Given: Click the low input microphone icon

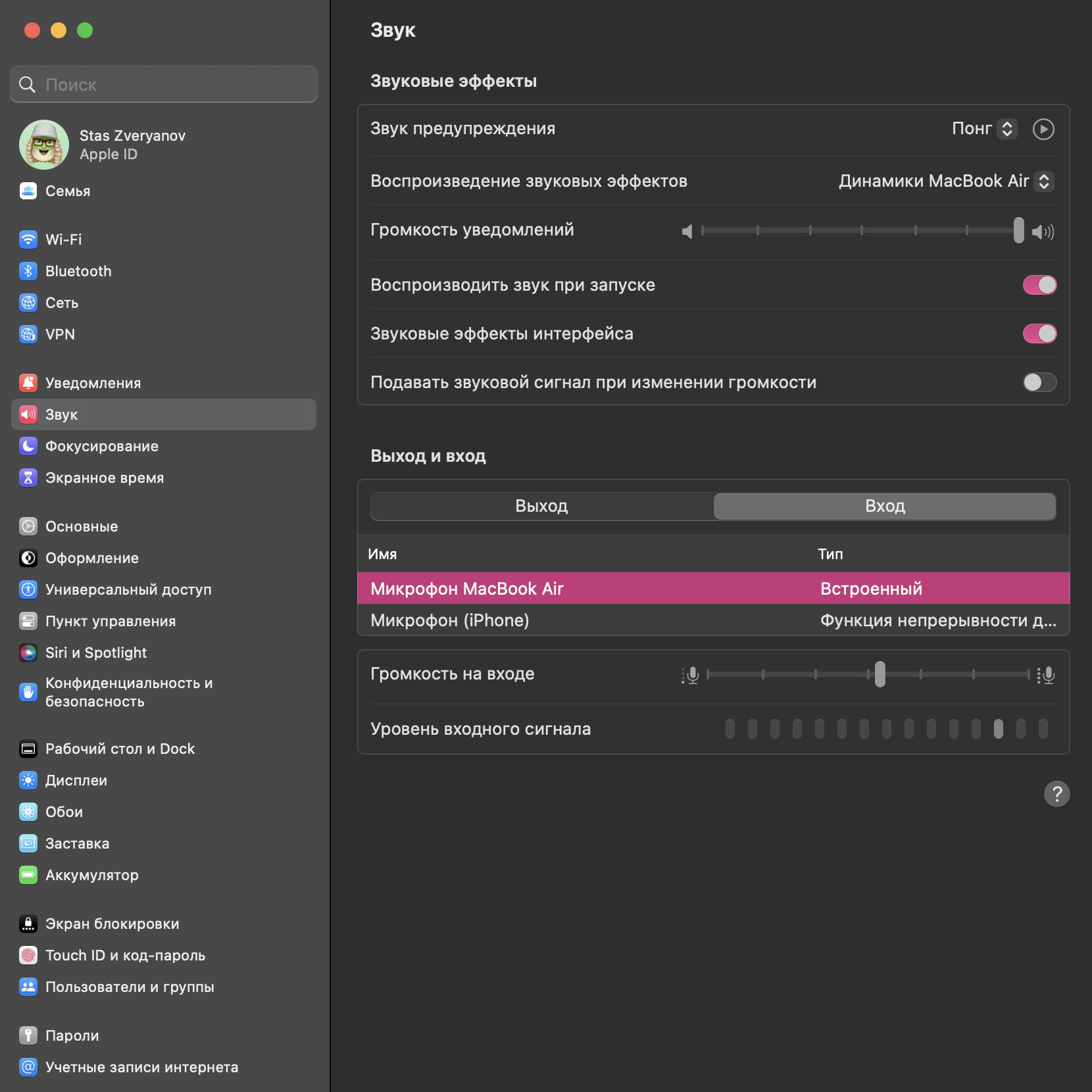Looking at the screenshot, I should [690, 675].
